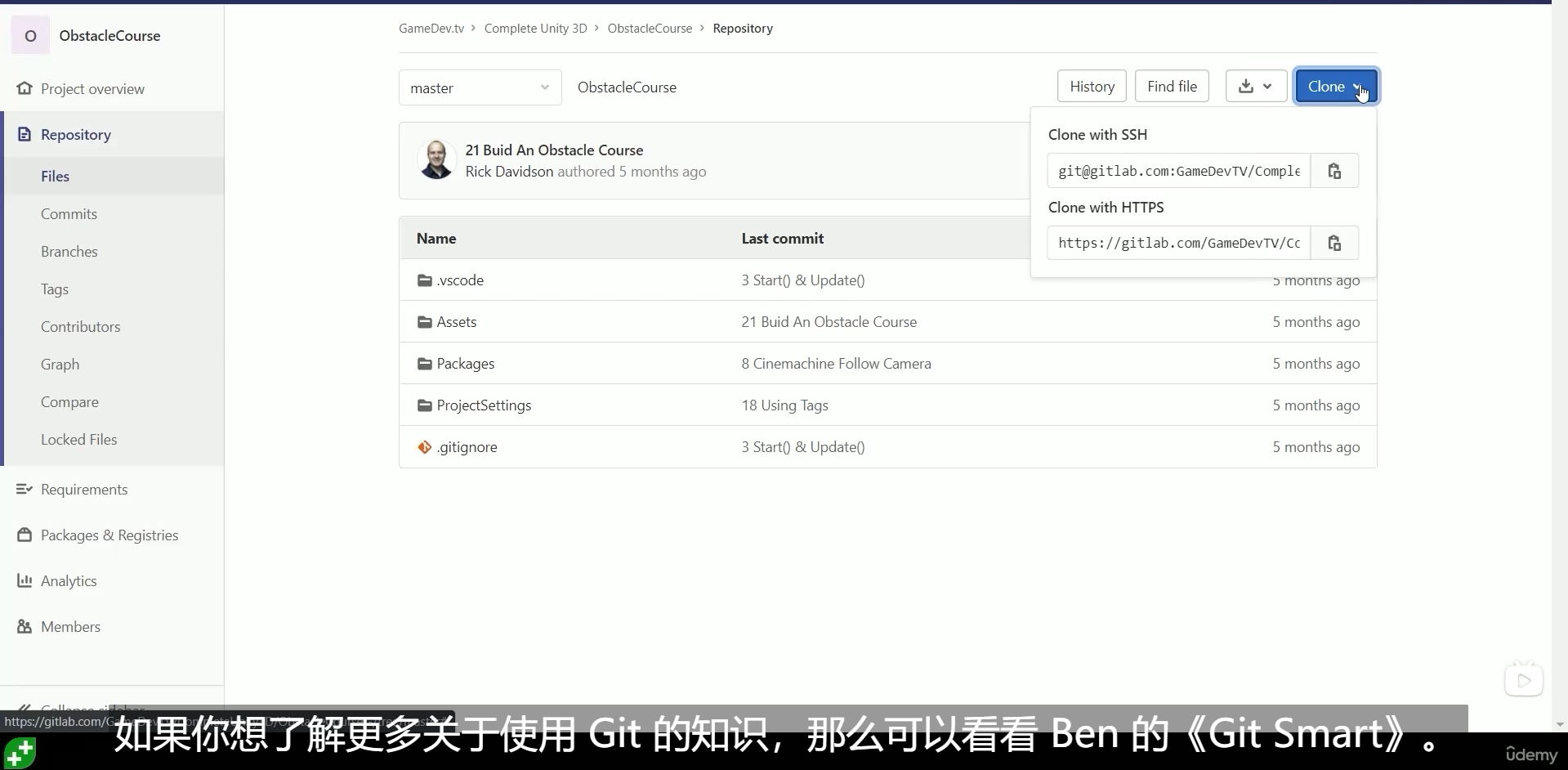Click the Members people icon
Screen dimensions: 1568x770
pos(25,626)
